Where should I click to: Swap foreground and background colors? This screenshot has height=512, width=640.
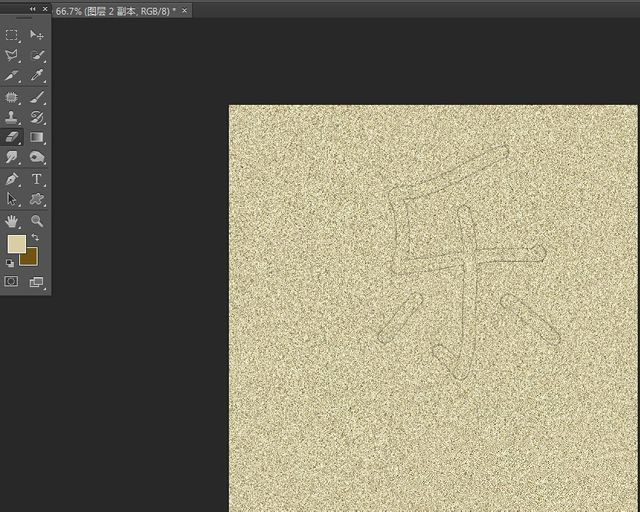click(x=35, y=237)
